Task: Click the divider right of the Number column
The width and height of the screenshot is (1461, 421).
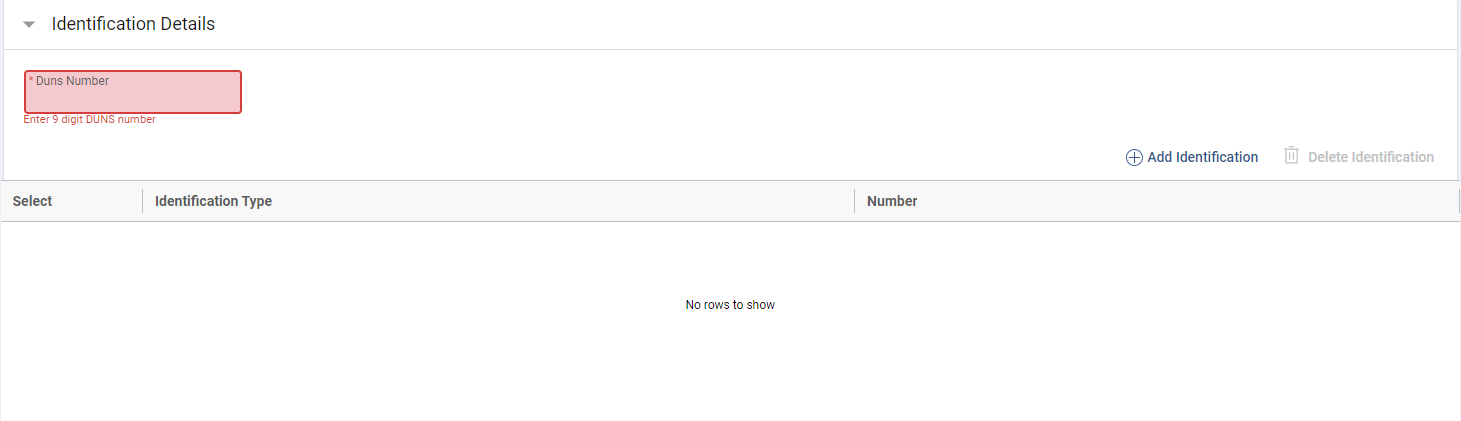Action: pos(1459,201)
